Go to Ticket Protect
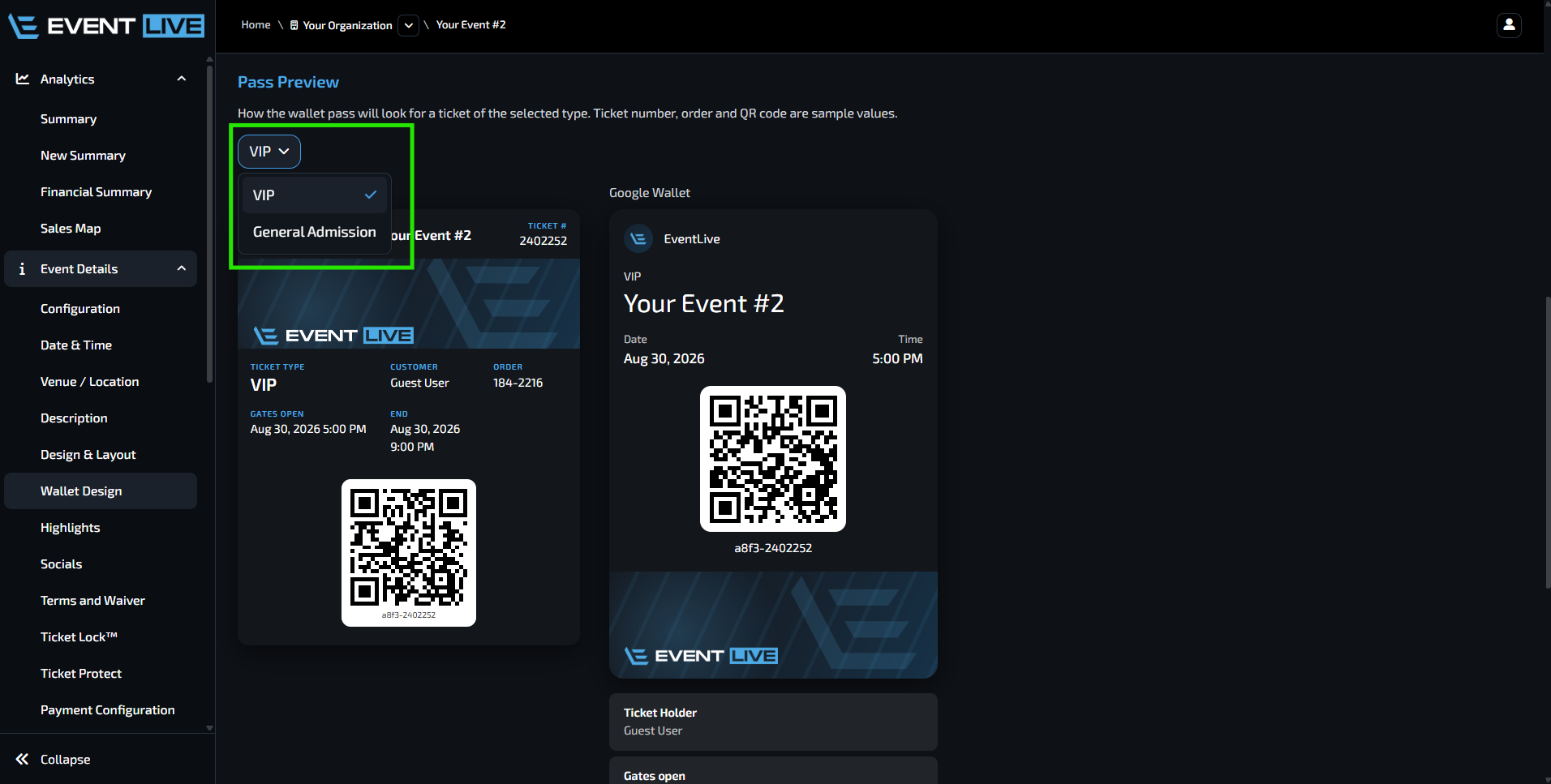 [x=81, y=674]
